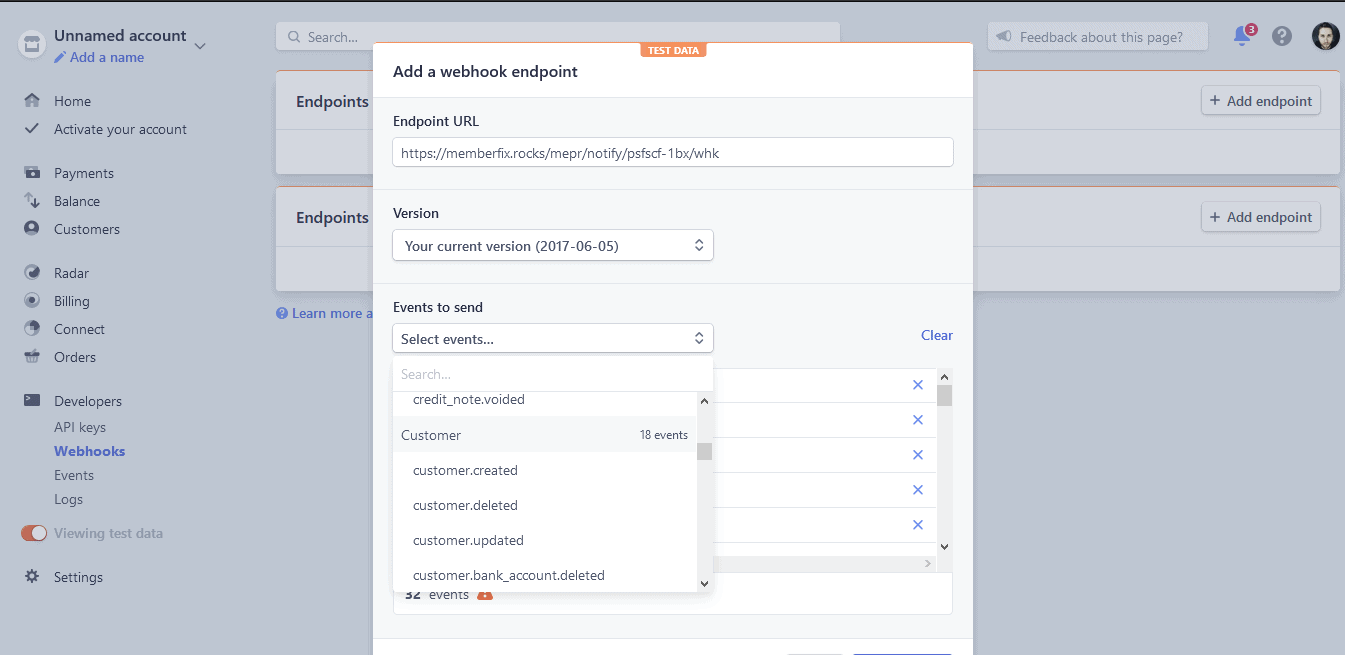Click the user profile avatar
Viewport: 1345px width, 655px height.
coord(1325,37)
